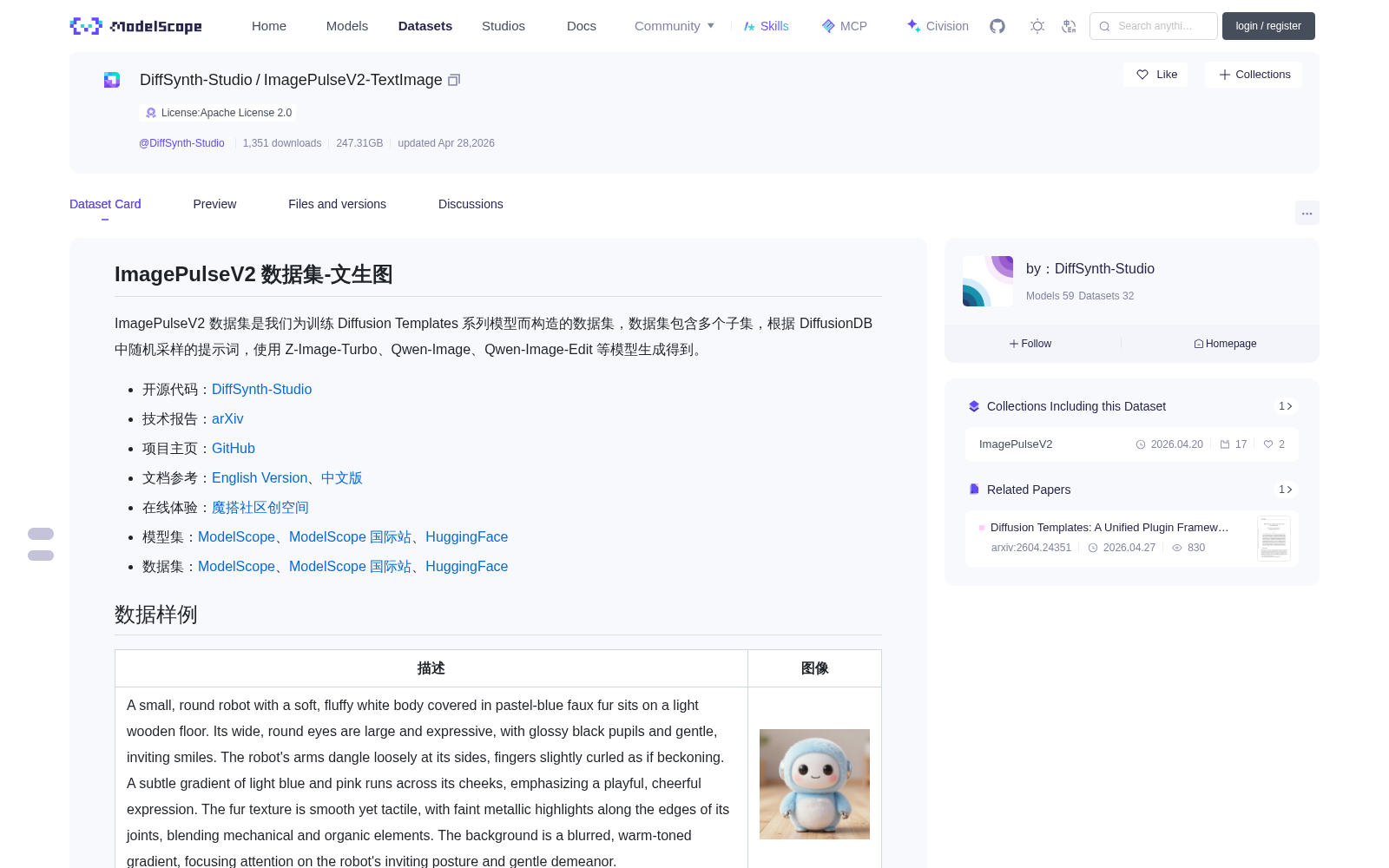Click the 'updated Apr 28,2026' text
This screenshot has width=1389, height=868.
coord(446,143)
